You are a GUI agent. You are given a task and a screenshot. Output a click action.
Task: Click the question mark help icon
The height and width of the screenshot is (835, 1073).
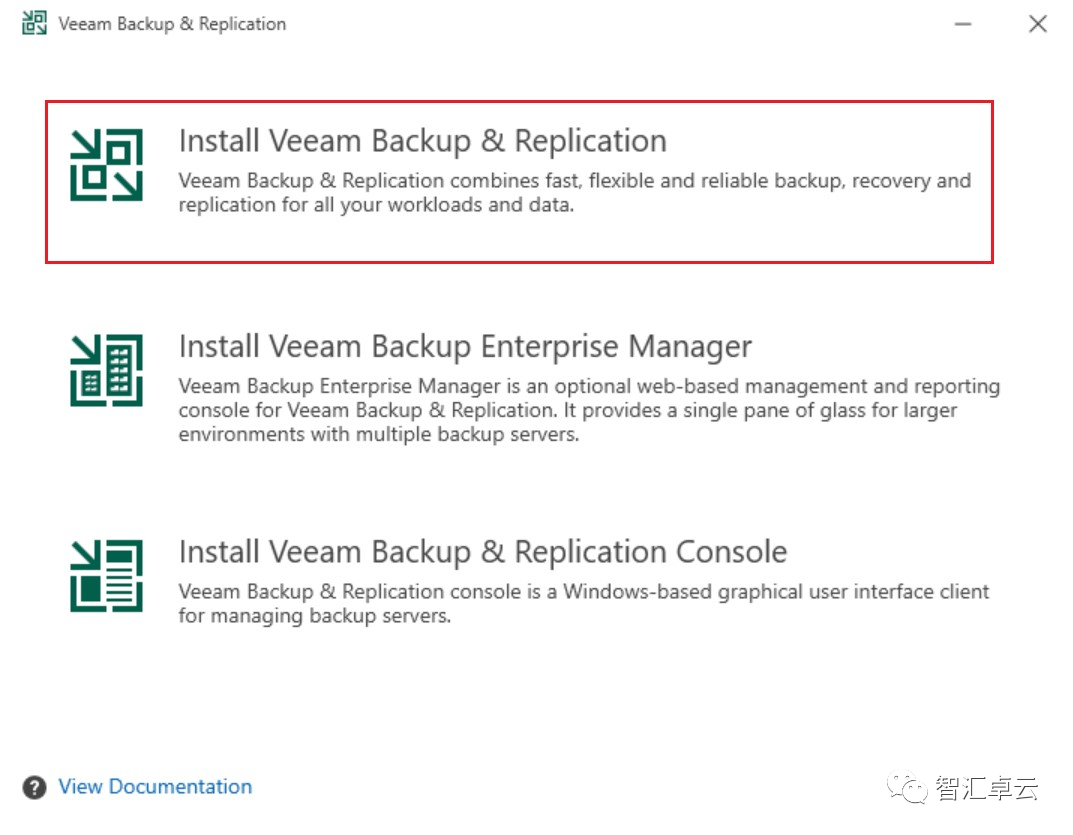[34, 787]
